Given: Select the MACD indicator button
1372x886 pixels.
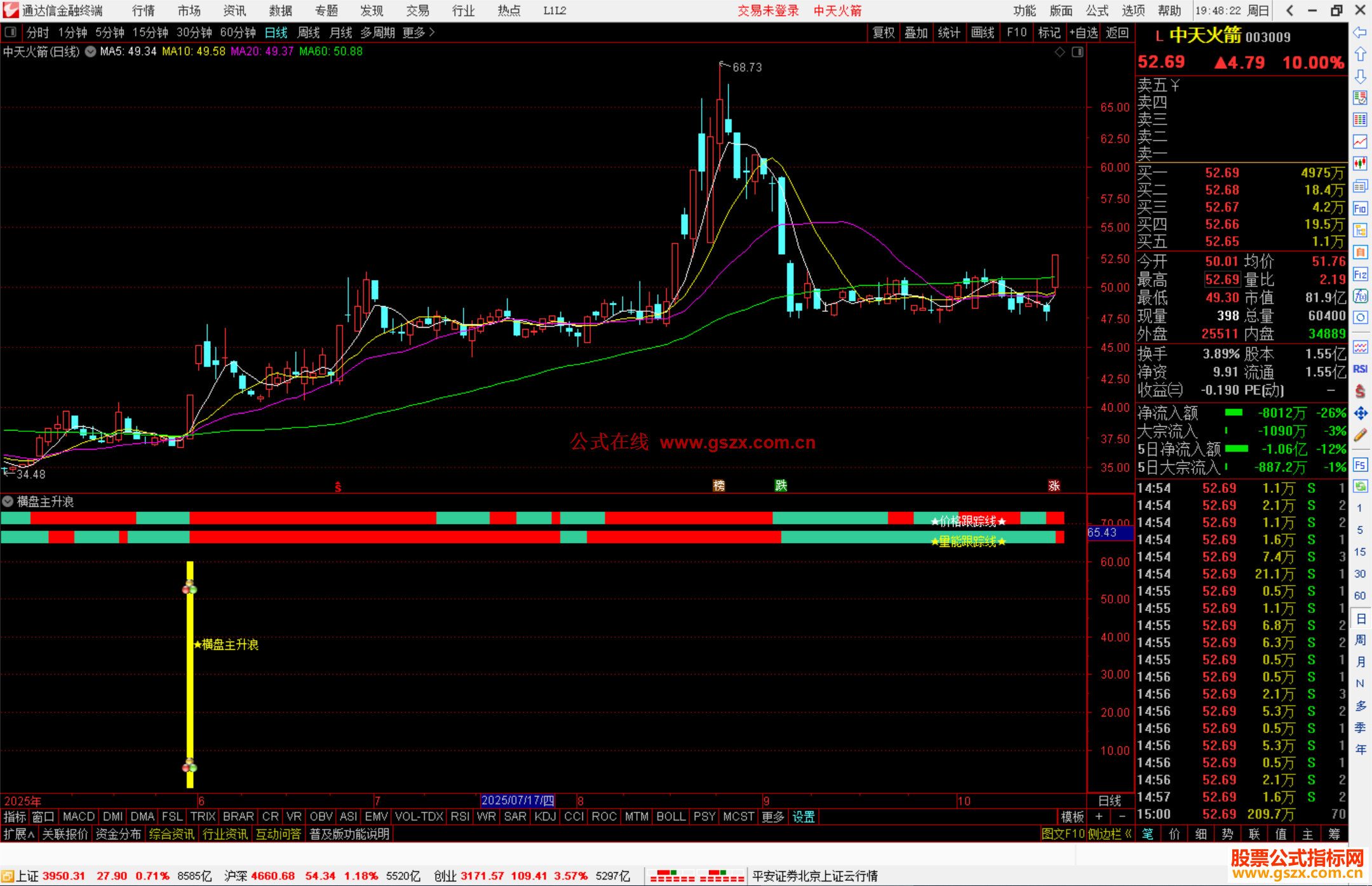Looking at the screenshot, I should click(79, 817).
